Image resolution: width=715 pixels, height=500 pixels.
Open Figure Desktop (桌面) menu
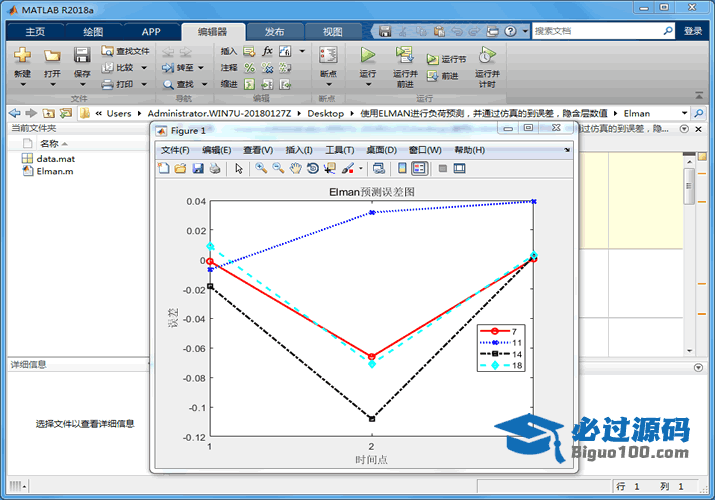pyautogui.click(x=382, y=150)
